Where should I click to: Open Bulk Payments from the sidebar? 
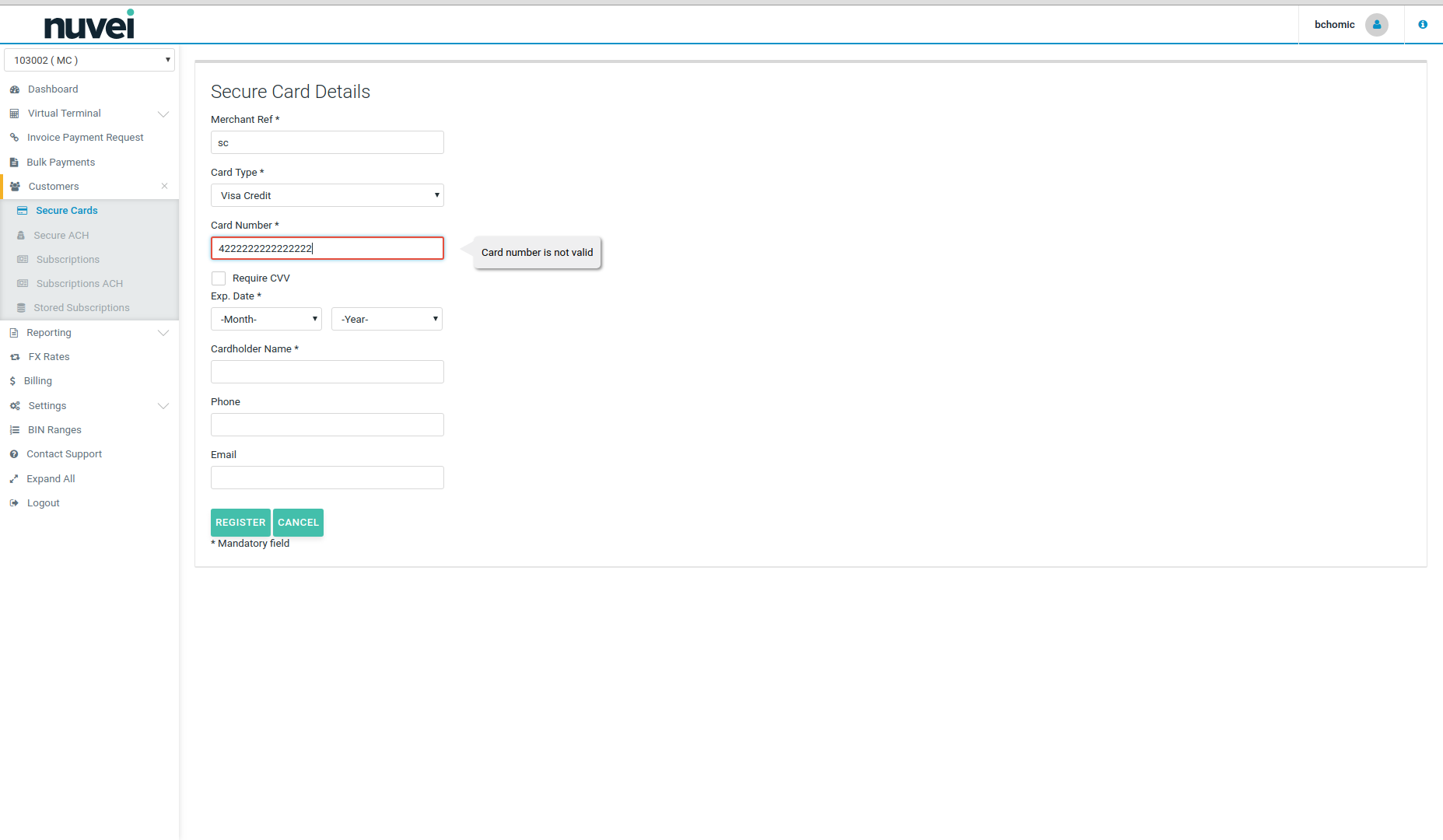pos(61,163)
